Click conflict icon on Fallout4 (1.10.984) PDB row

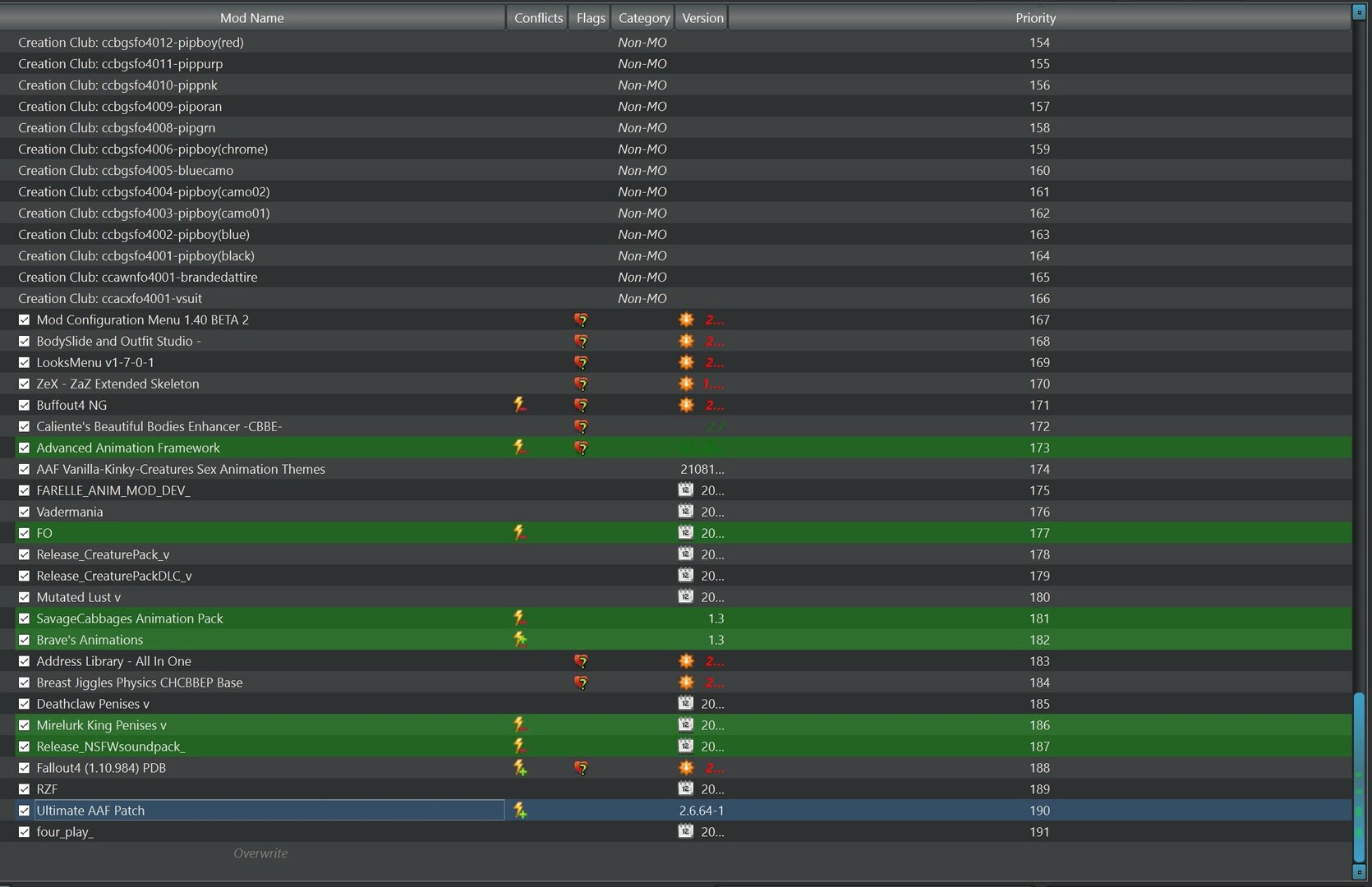(x=519, y=768)
